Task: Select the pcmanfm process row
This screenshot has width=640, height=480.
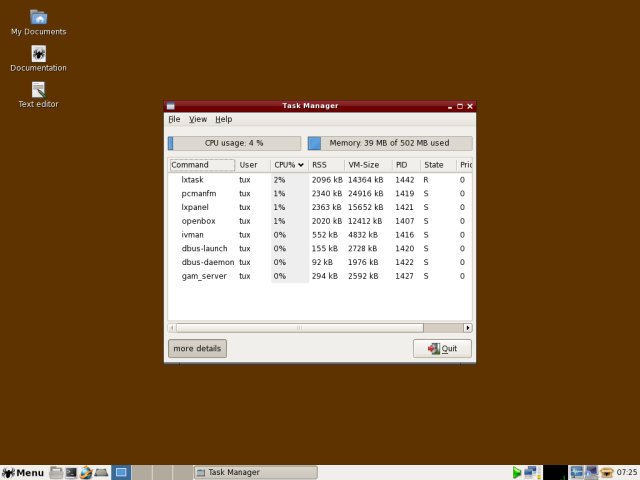Action: click(x=320, y=193)
